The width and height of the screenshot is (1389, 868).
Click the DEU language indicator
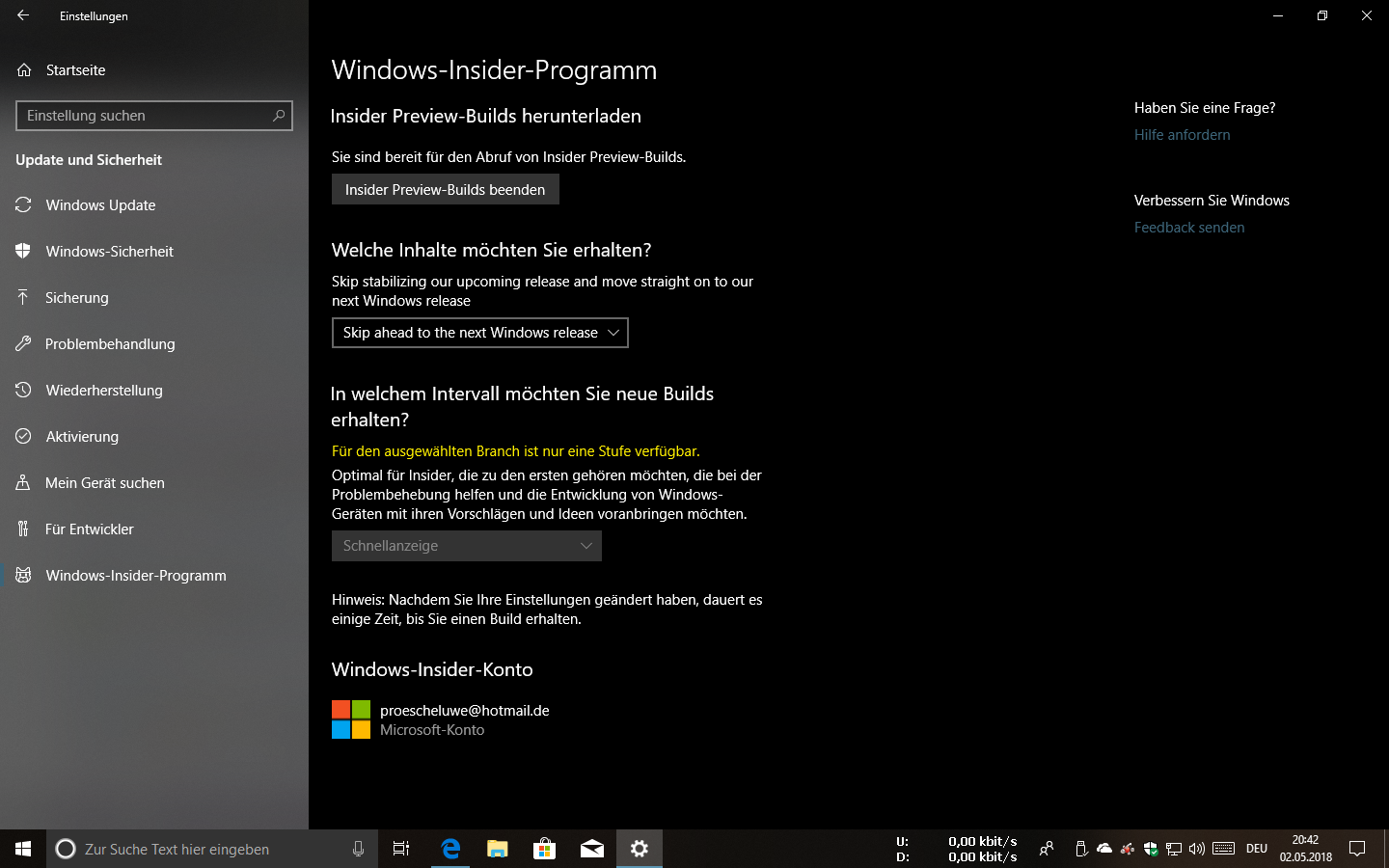[1257, 849]
